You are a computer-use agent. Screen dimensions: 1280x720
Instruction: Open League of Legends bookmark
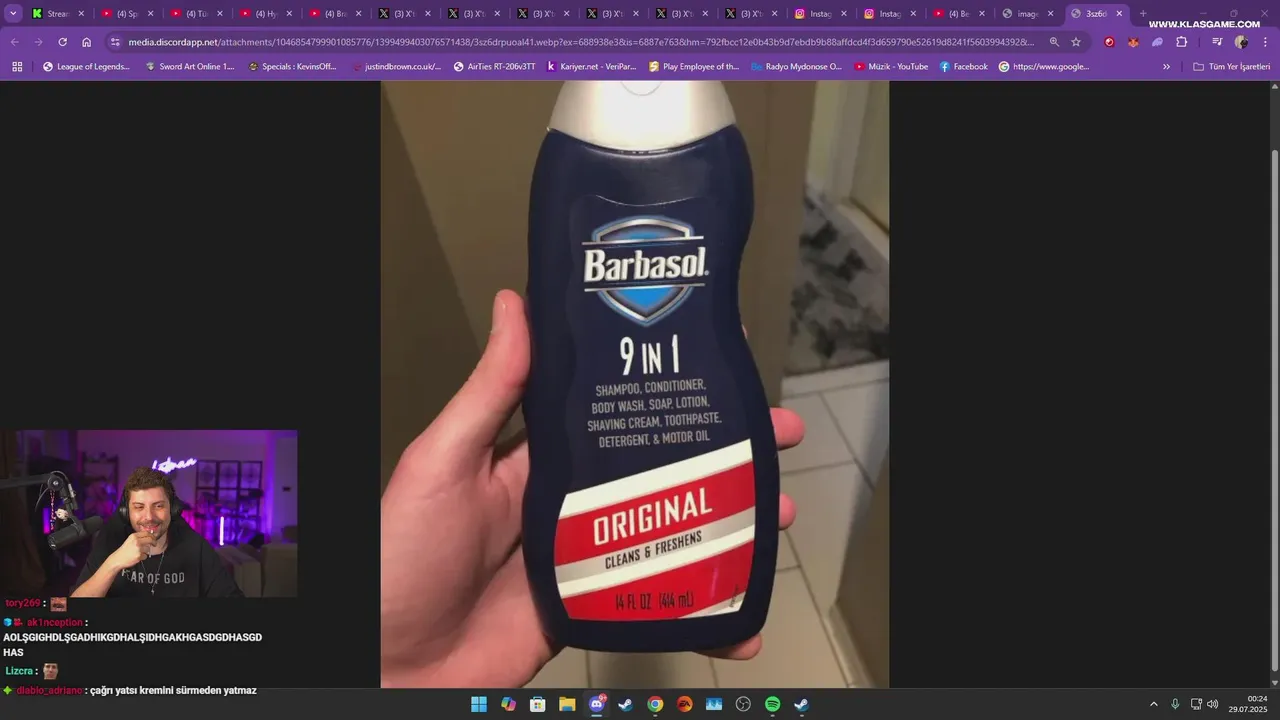pos(86,67)
